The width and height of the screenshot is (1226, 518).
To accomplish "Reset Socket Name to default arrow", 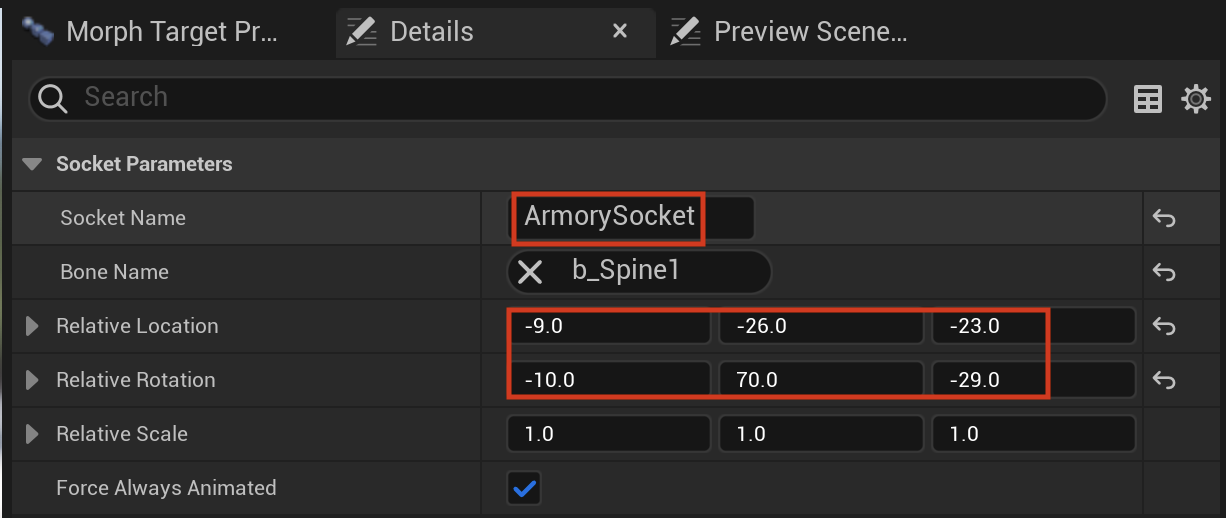I will pyautogui.click(x=1163, y=218).
